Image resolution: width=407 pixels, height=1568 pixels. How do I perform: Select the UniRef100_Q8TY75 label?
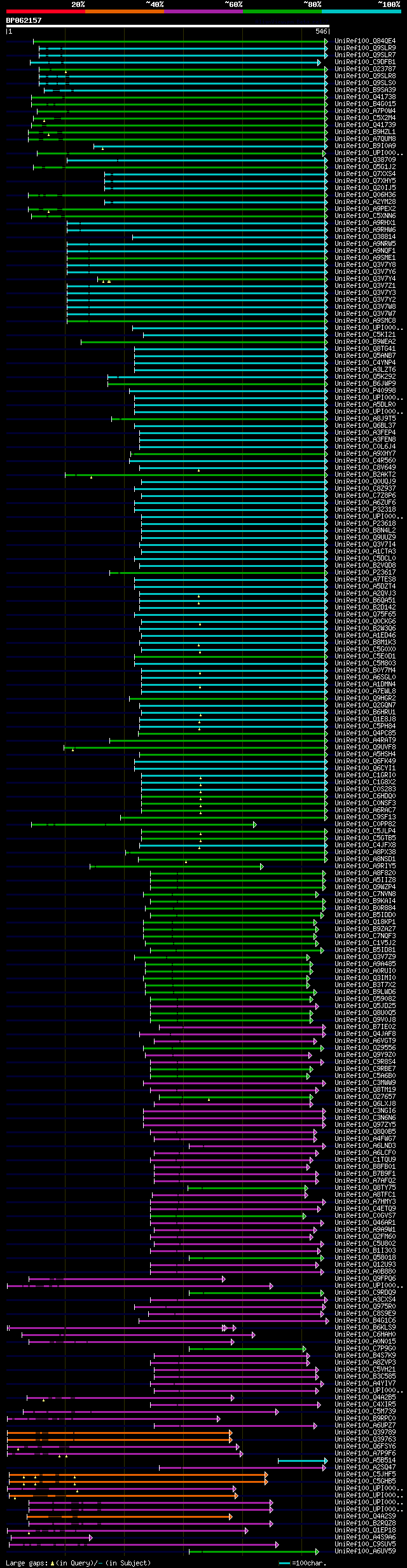(x=365, y=1187)
